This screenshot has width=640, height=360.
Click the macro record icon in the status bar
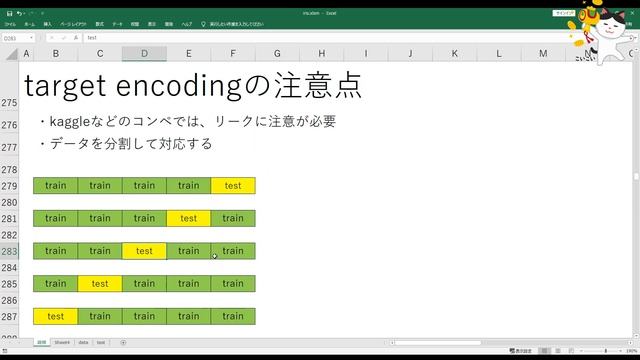click(5, 351)
